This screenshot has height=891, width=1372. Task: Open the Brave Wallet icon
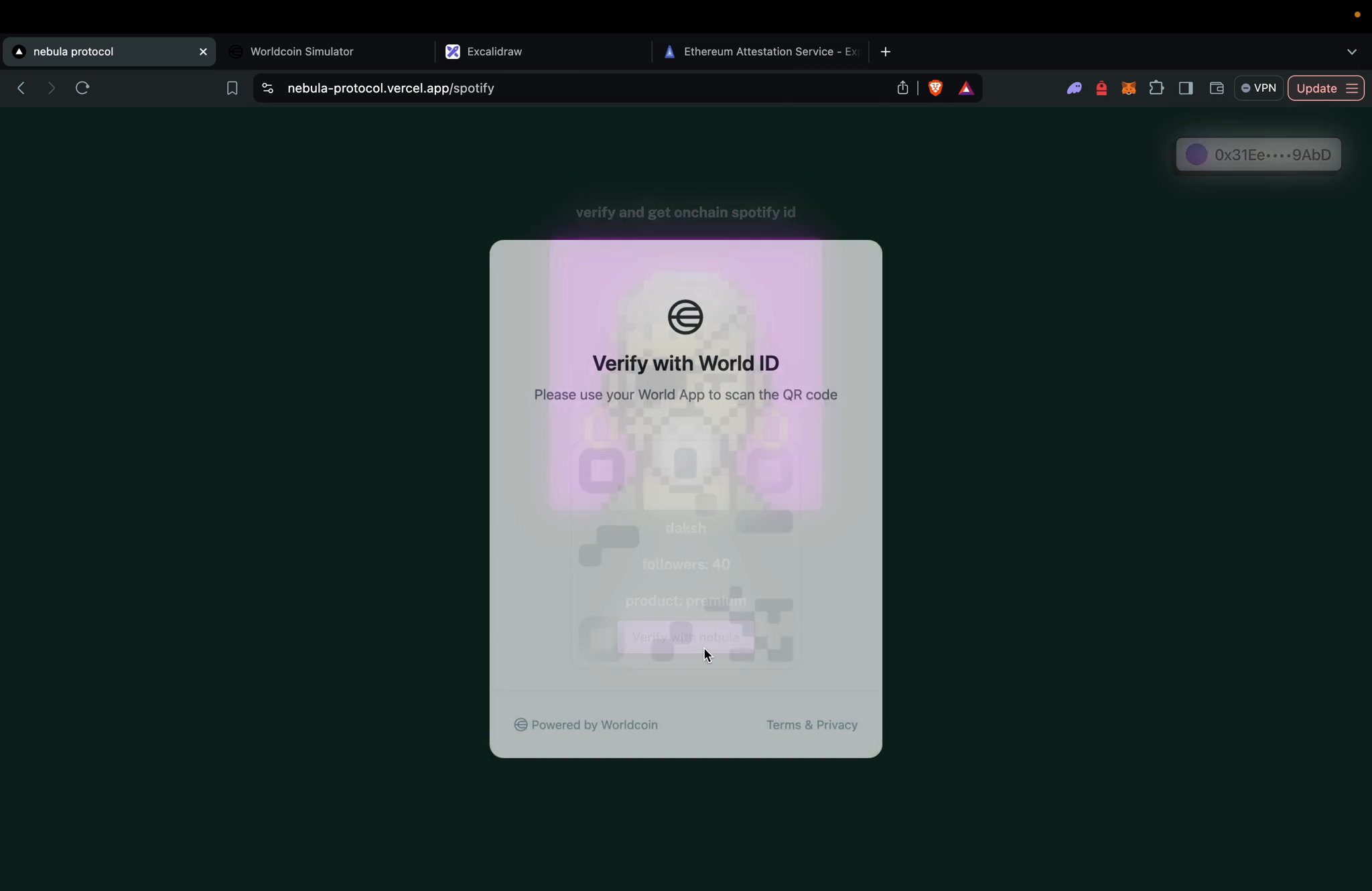1217,88
